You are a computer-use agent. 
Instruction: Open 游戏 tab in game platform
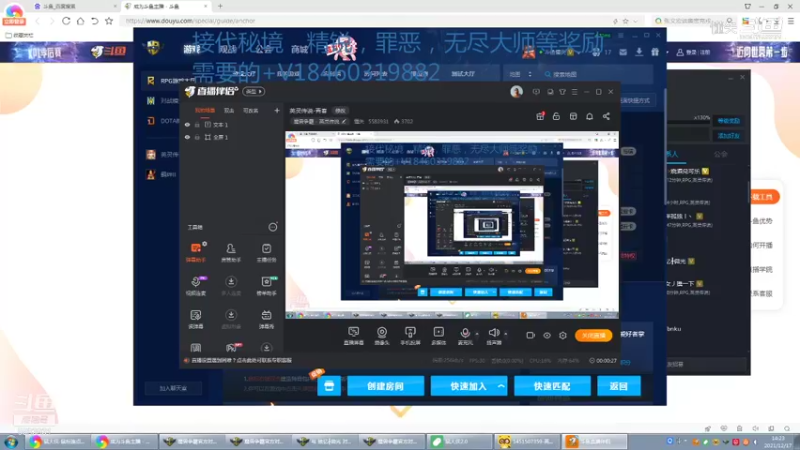click(192, 49)
